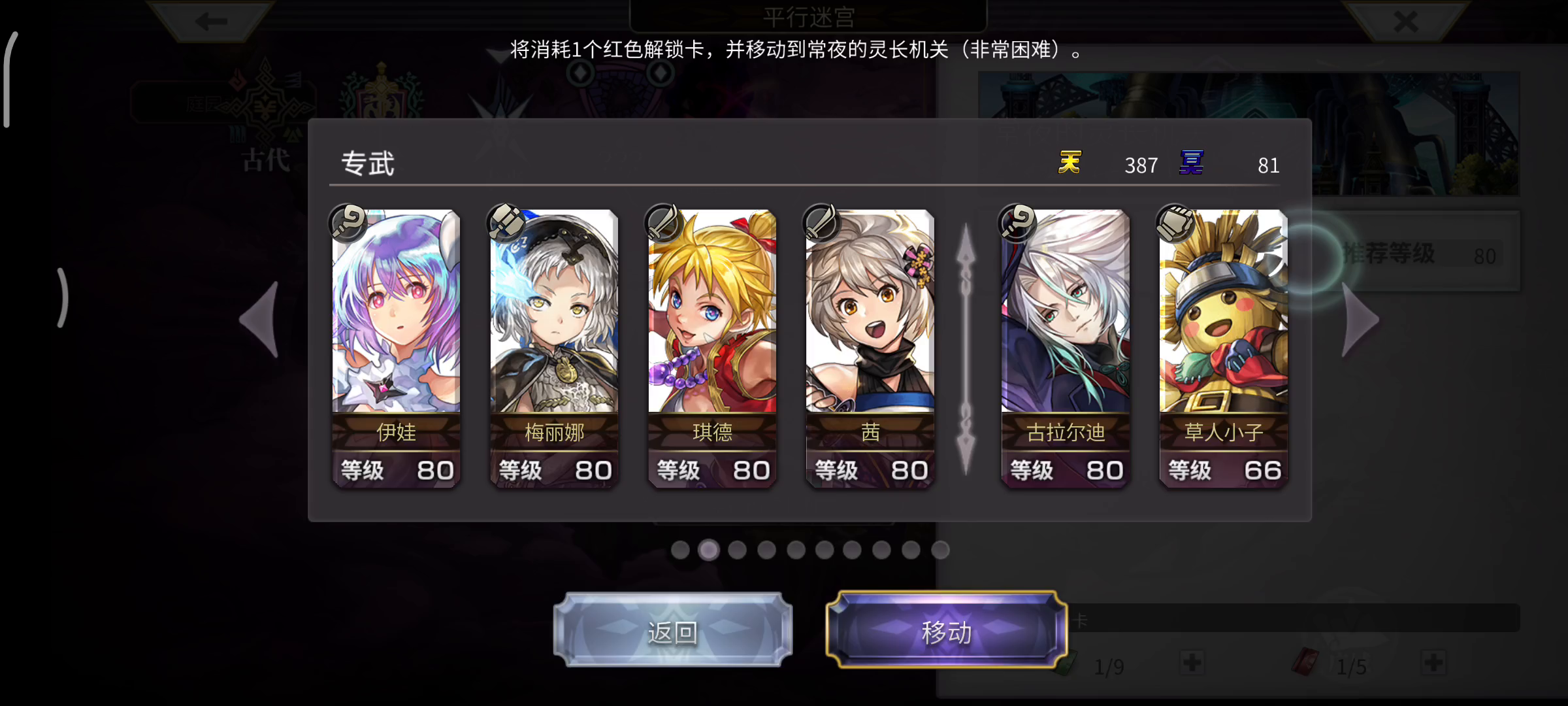This screenshot has height=706, width=1568.
Task: Click the vertical front/reserve party divider
Action: click(966, 348)
